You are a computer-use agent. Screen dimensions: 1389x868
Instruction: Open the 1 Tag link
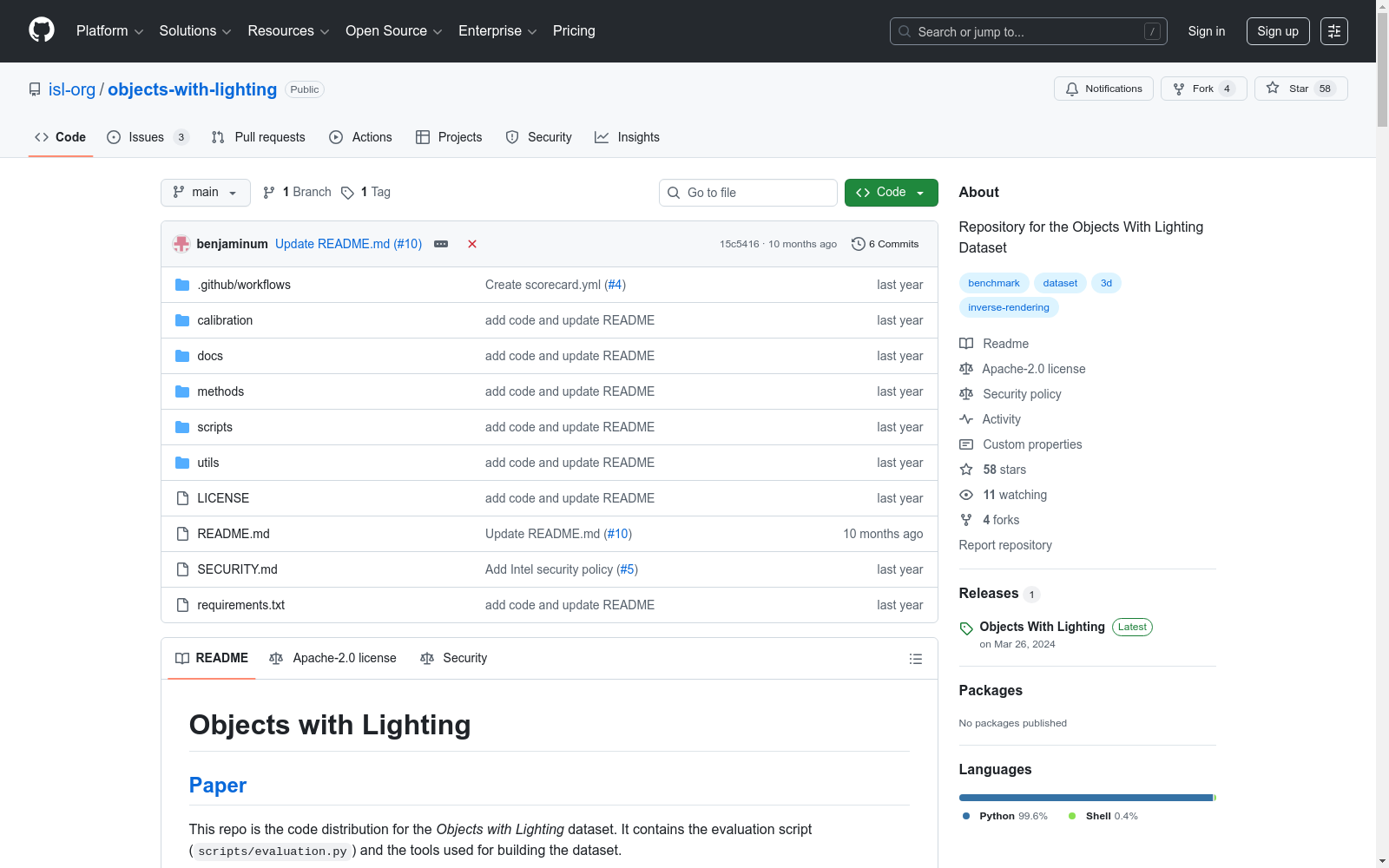(x=365, y=193)
